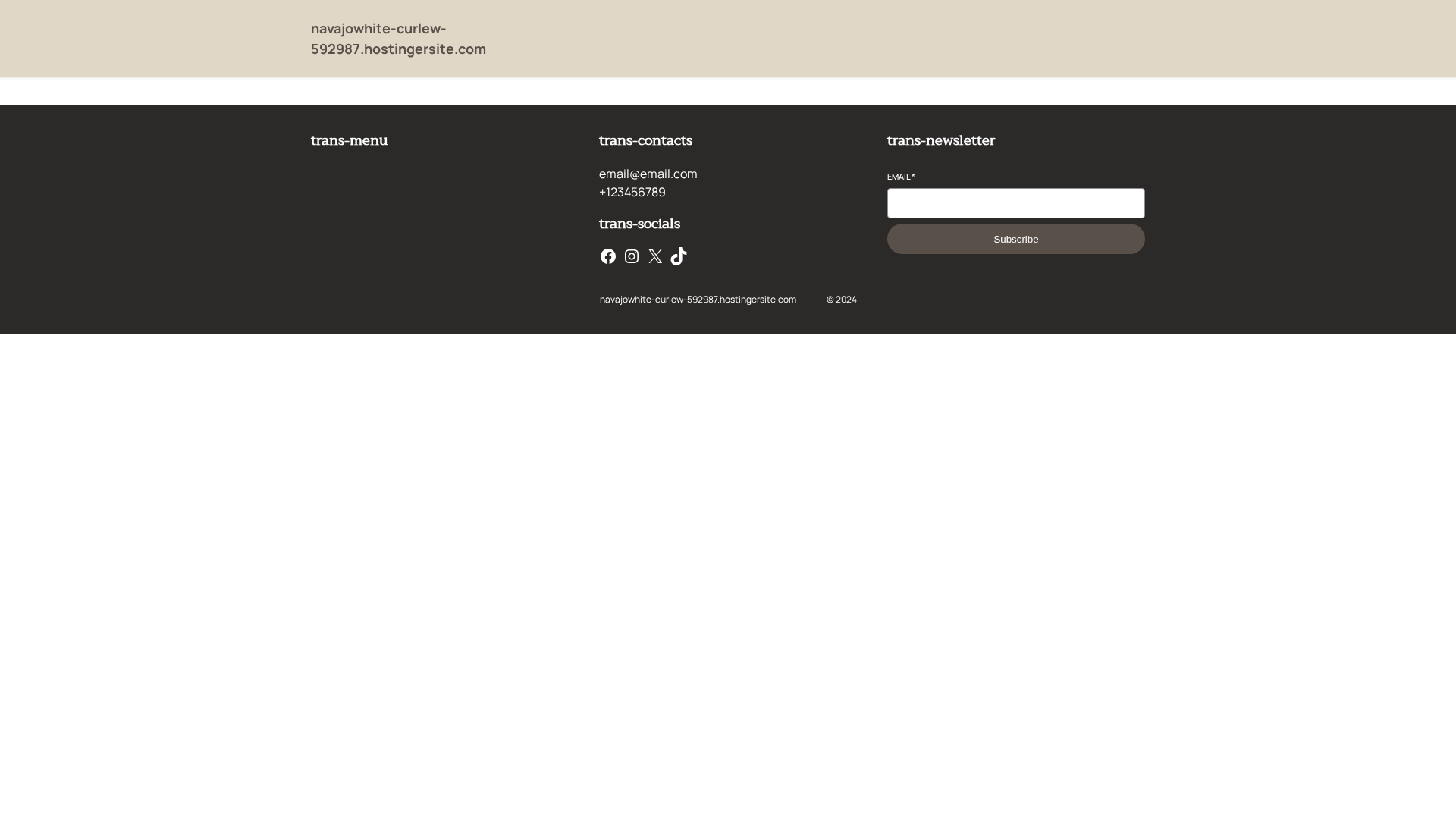Click the © 2024 copyright text
This screenshot has height=819, width=1456.
point(841,300)
